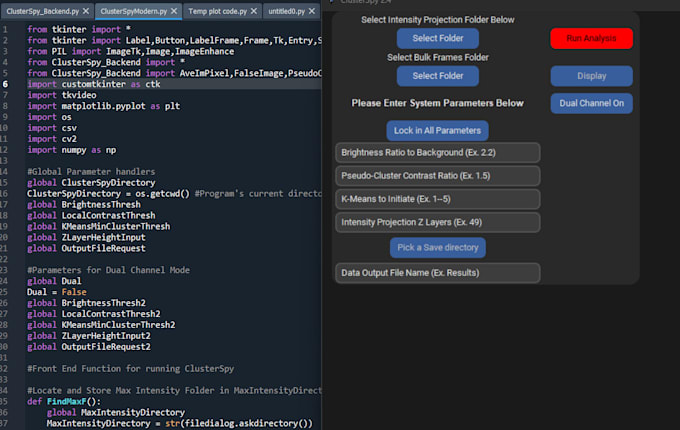This screenshot has width=680, height=430.
Task: Click 'import os' code line
Action: 49,117
